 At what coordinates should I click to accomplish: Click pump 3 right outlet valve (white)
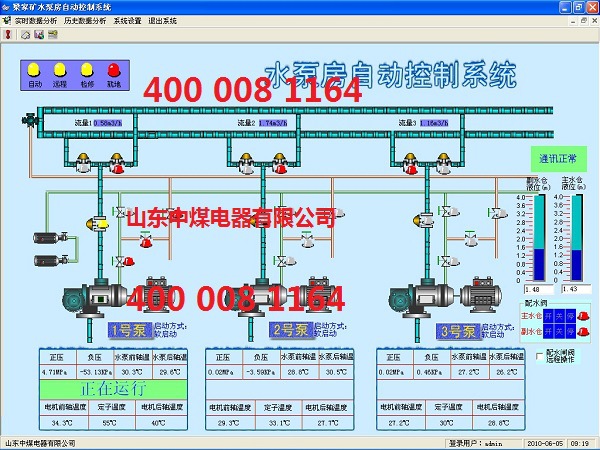[443, 163]
